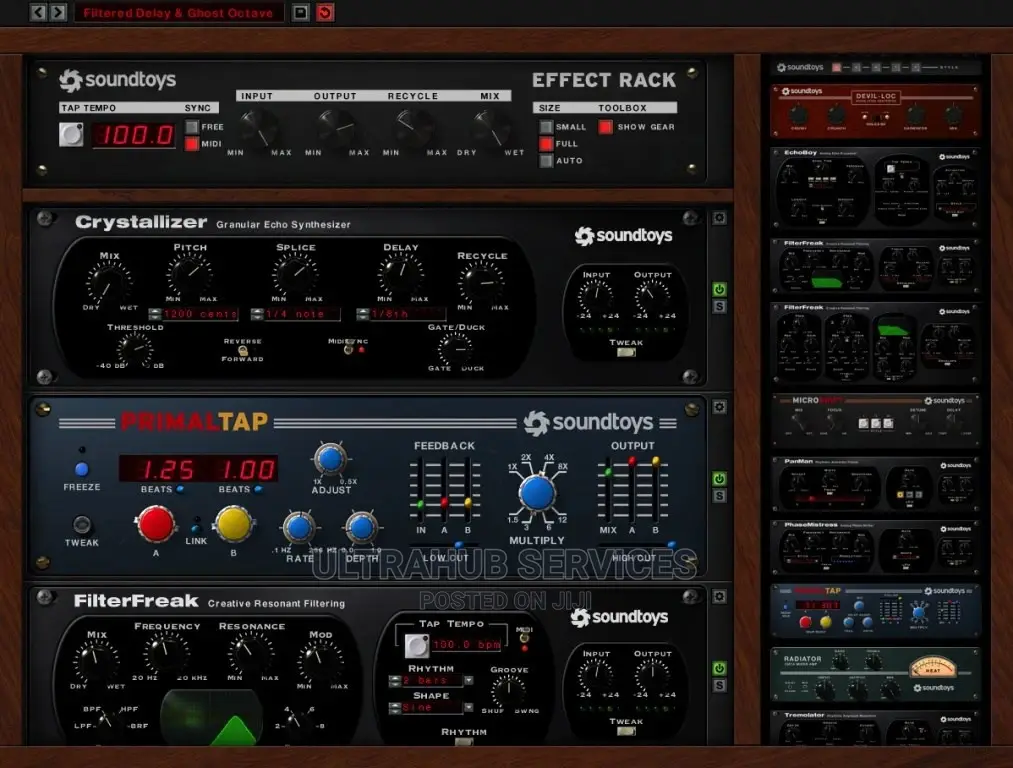Tap the FilterFreak tap tempo button
1013x768 pixels.
417,645
